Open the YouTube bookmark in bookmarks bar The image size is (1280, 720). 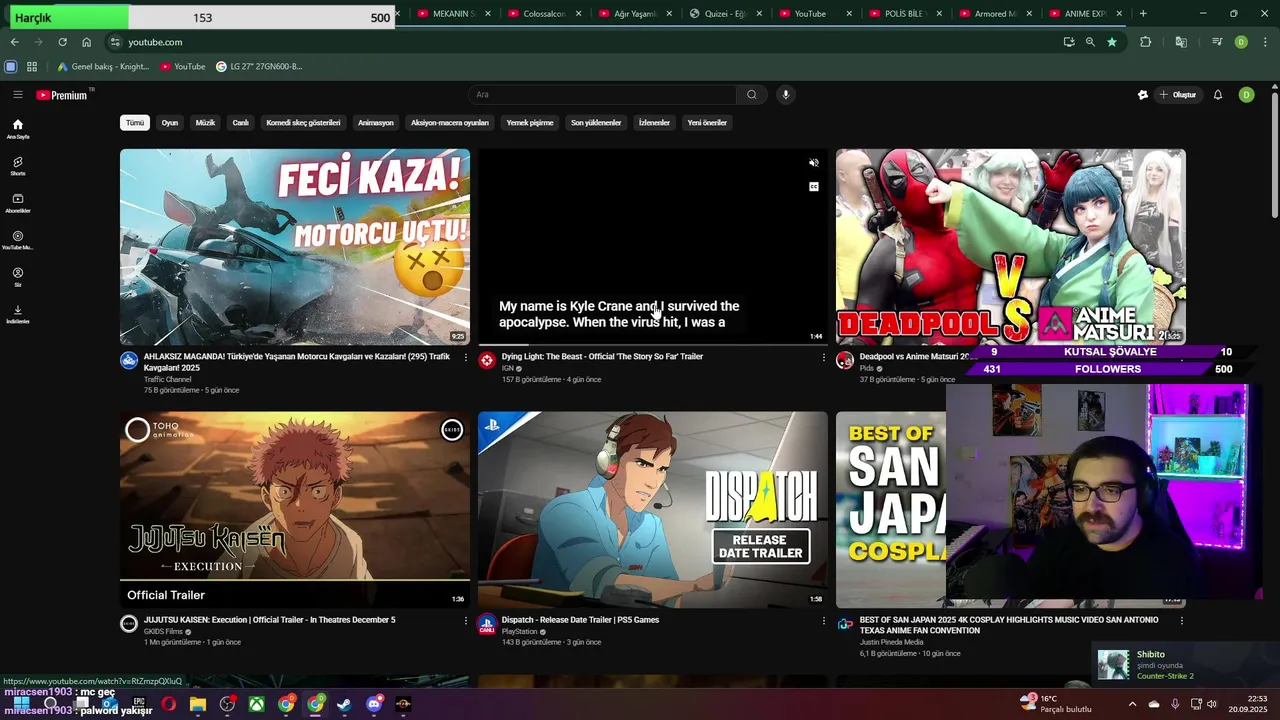182,67
